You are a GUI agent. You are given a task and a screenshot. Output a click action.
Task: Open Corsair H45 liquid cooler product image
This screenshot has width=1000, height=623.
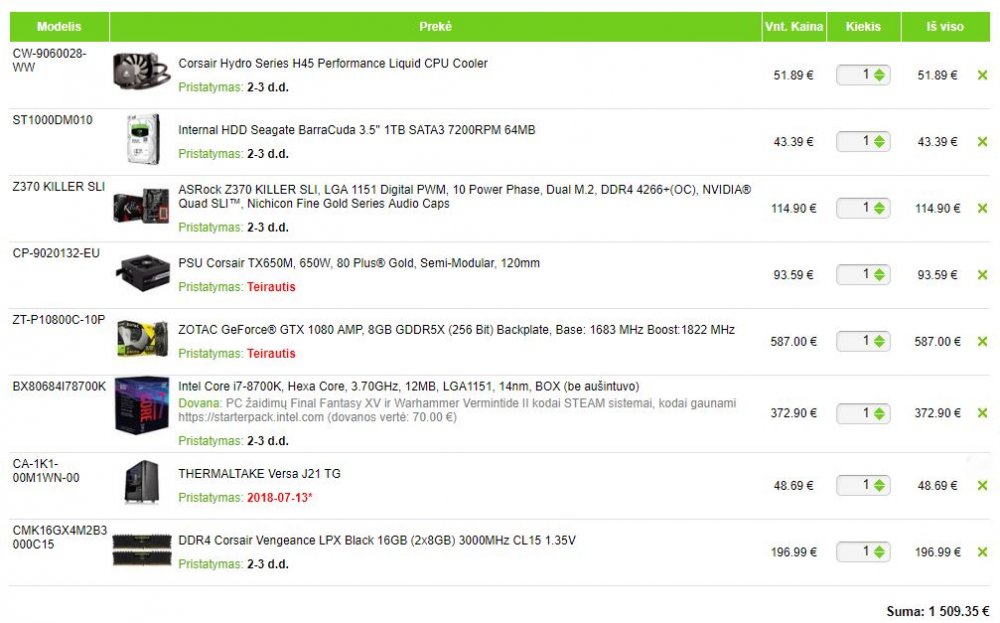(x=142, y=71)
